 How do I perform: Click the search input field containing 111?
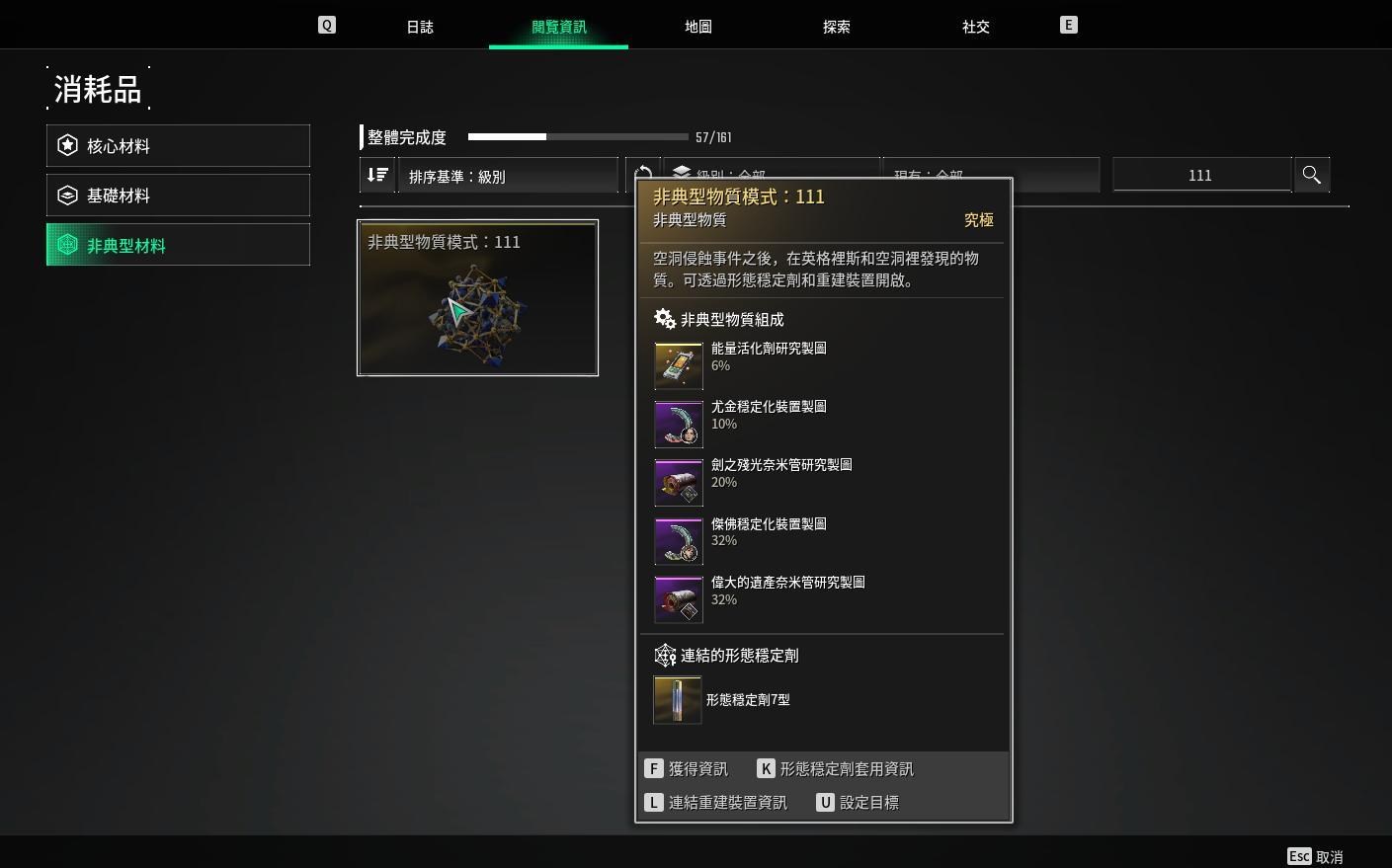1201,175
